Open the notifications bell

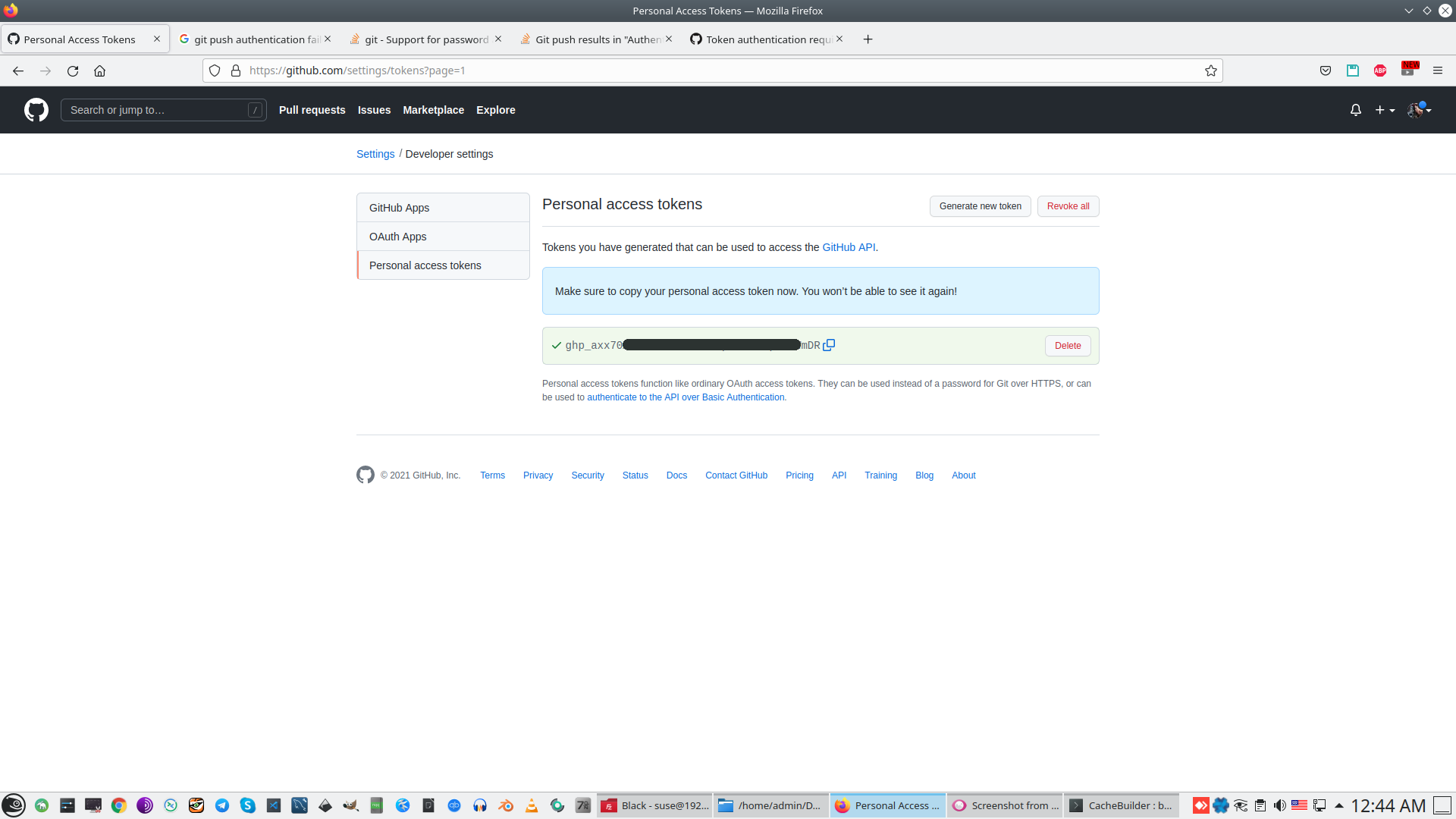[x=1355, y=110]
